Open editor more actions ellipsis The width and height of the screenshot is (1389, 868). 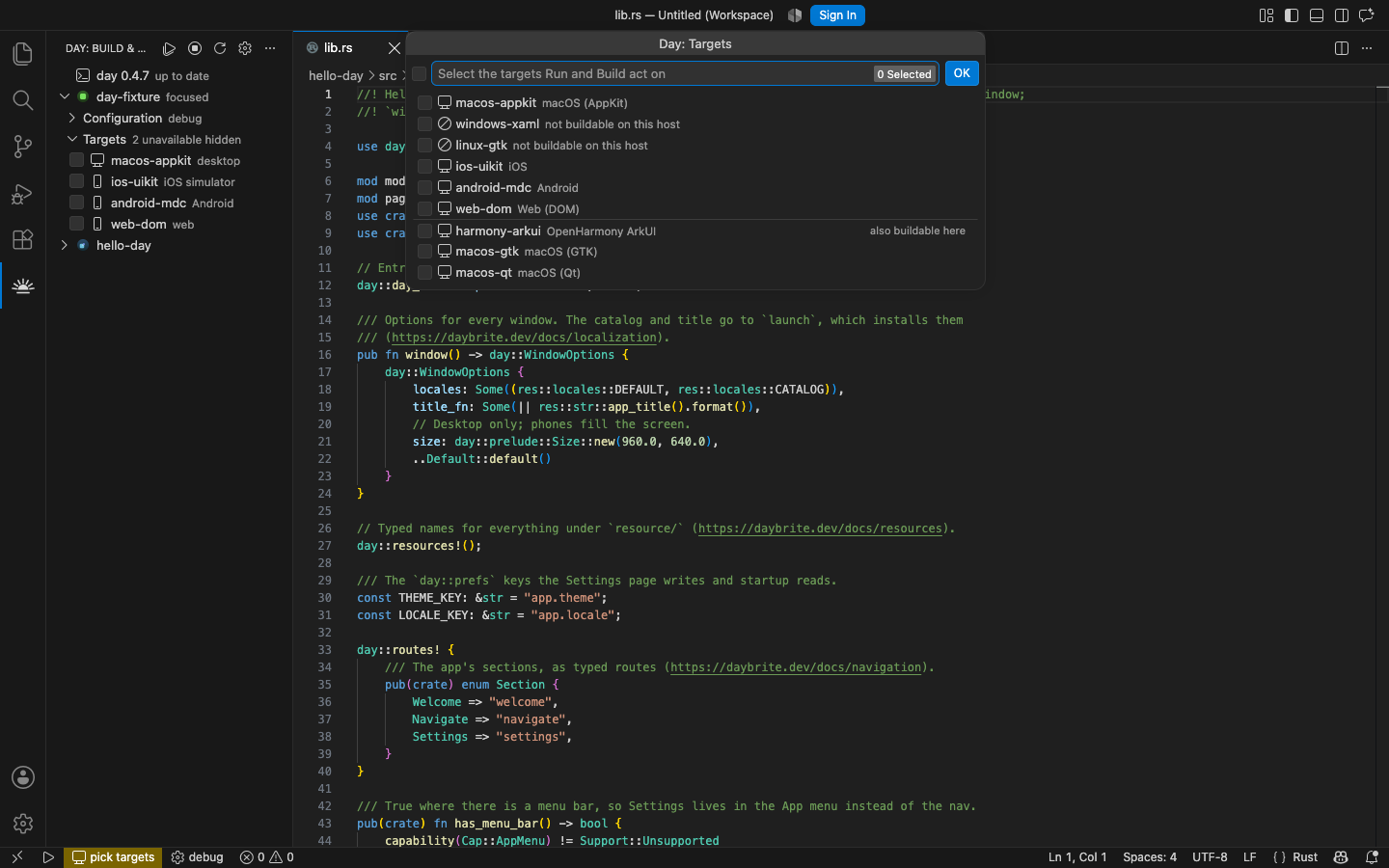(1367, 48)
